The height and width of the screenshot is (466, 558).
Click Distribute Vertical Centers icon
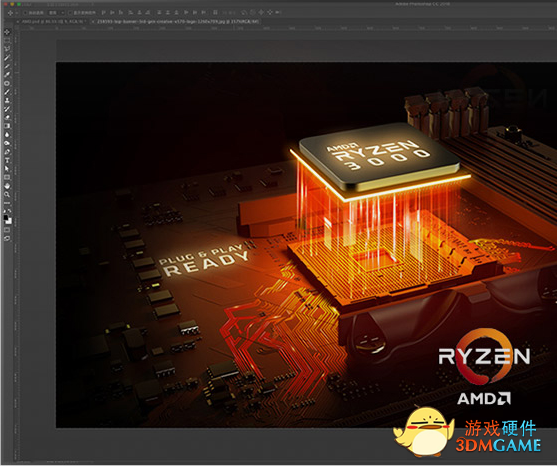168,12
